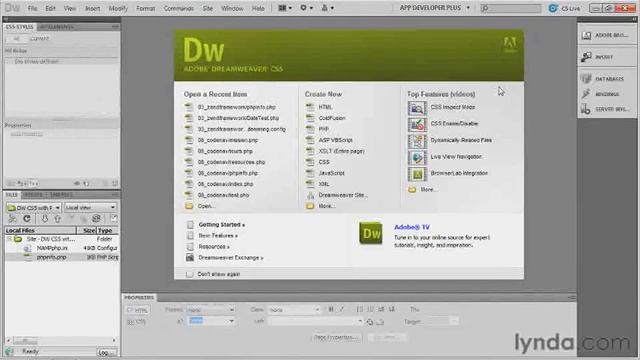Screen dimensions: 640x360
Task: Create a new XML document
Action: tap(324, 184)
